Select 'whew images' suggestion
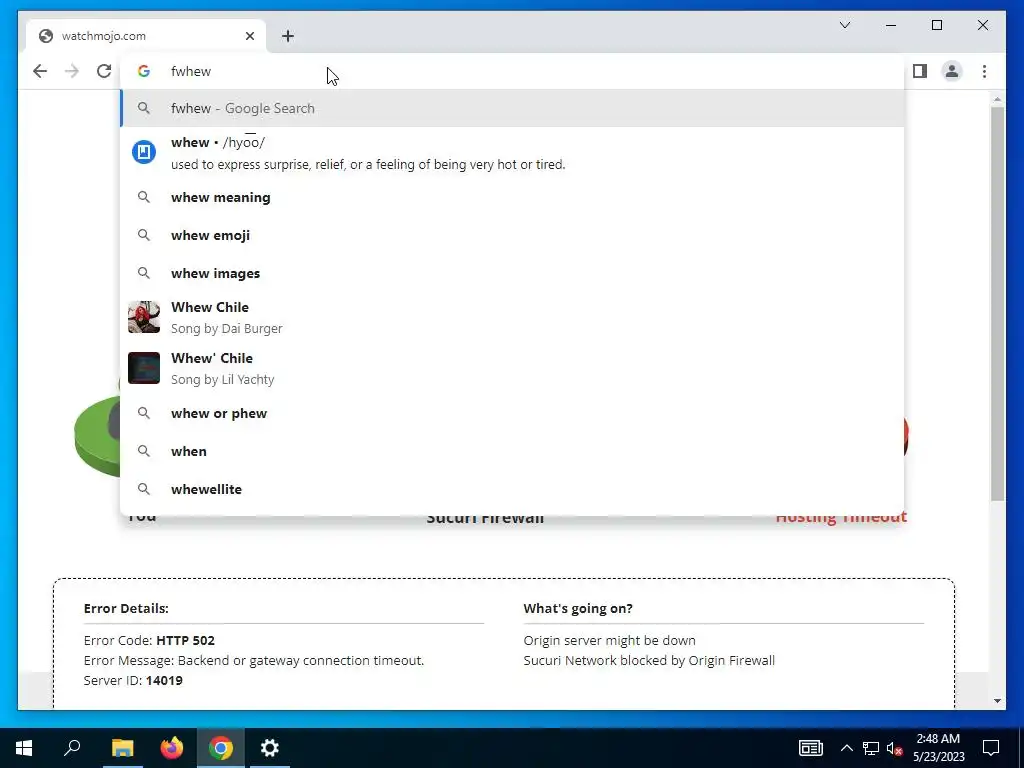The width and height of the screenshot is (1024, 768). (x=513, y=273)
